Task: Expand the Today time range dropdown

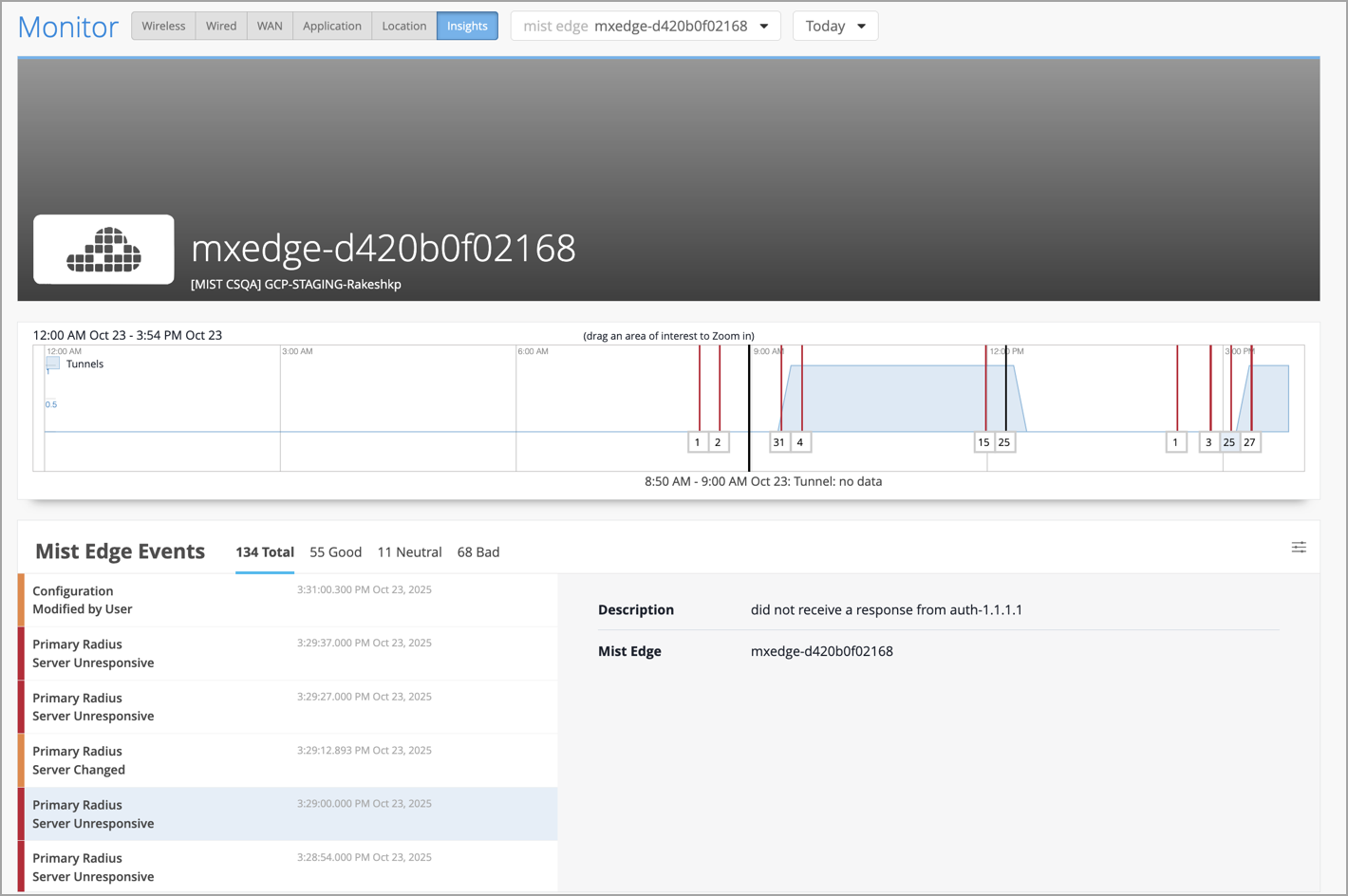Action: pyautogui.click(x=835, y=27)
